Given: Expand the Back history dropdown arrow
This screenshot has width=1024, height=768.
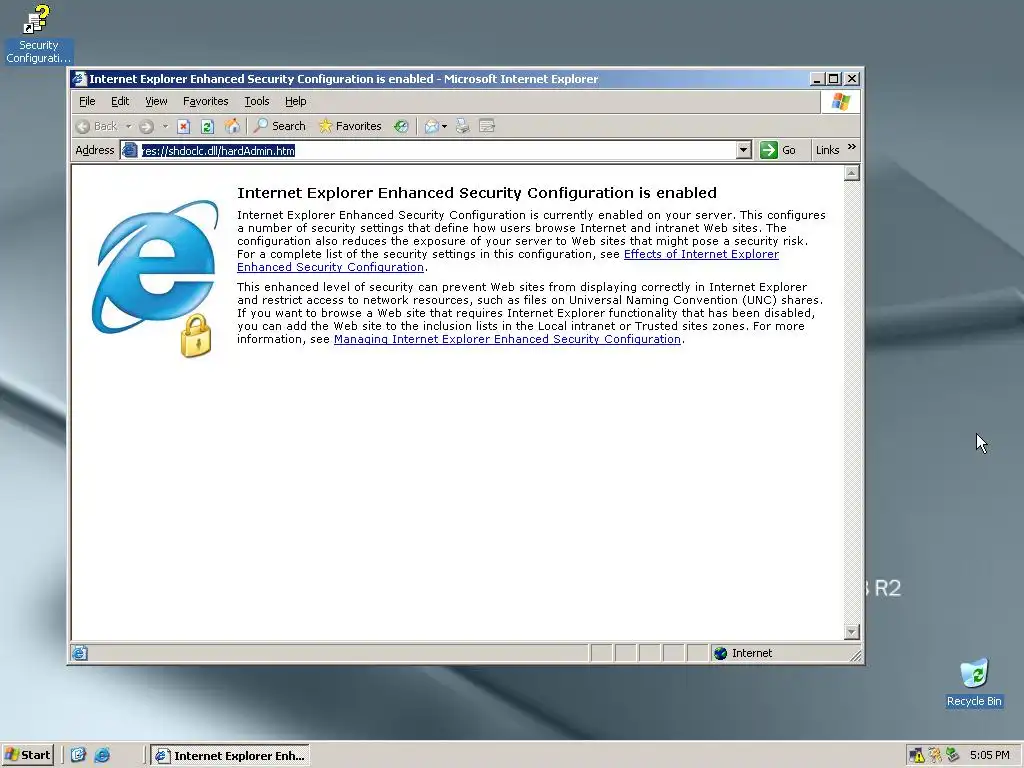Looking at the screenshot, I should click(x=128, y=126).
